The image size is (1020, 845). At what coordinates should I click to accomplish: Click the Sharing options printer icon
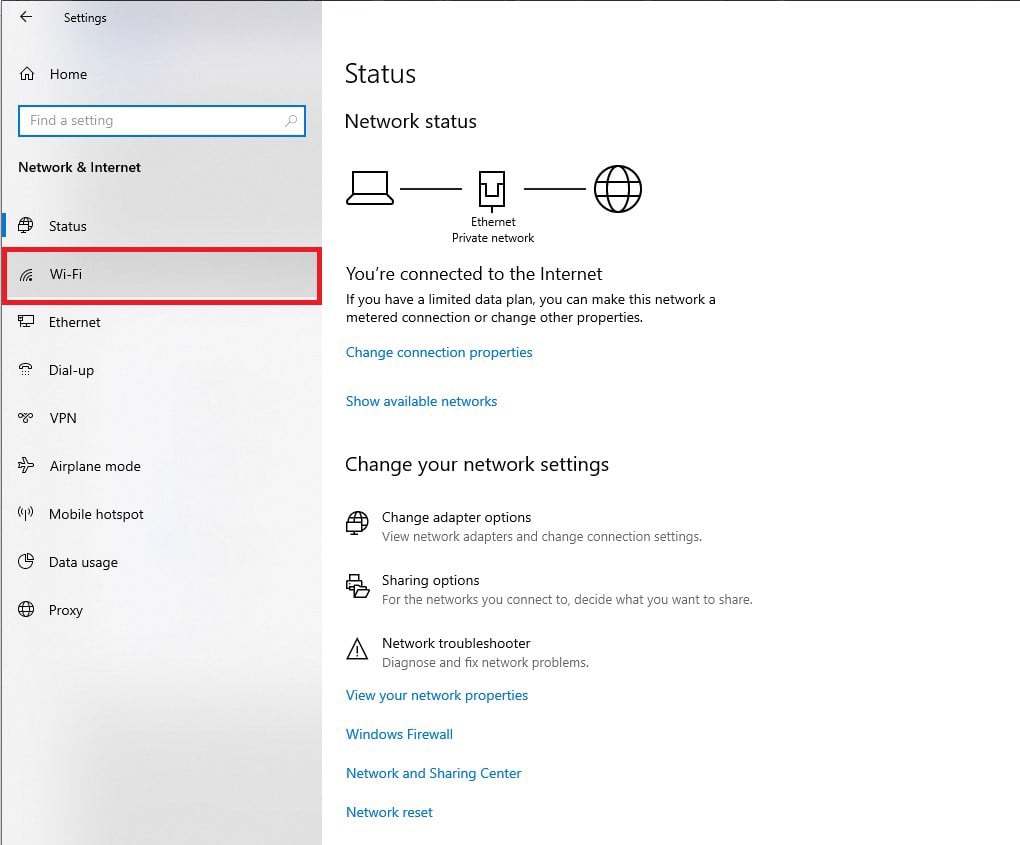click(x=357, y=585)
